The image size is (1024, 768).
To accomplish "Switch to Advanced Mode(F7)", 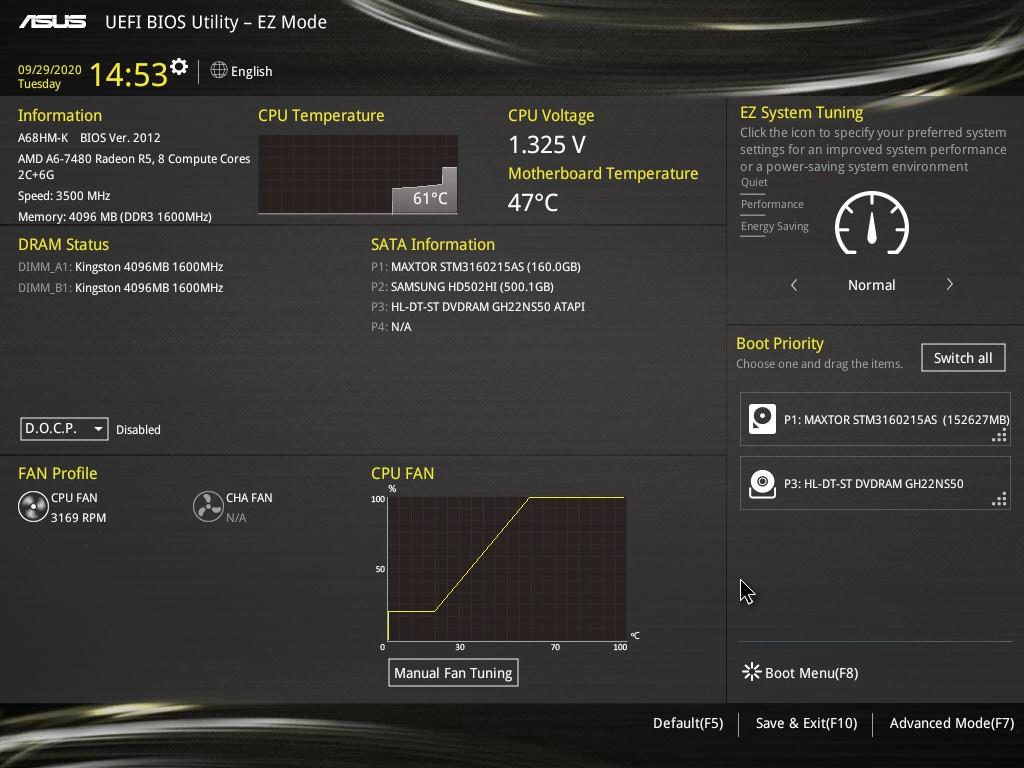I will 952,723.
